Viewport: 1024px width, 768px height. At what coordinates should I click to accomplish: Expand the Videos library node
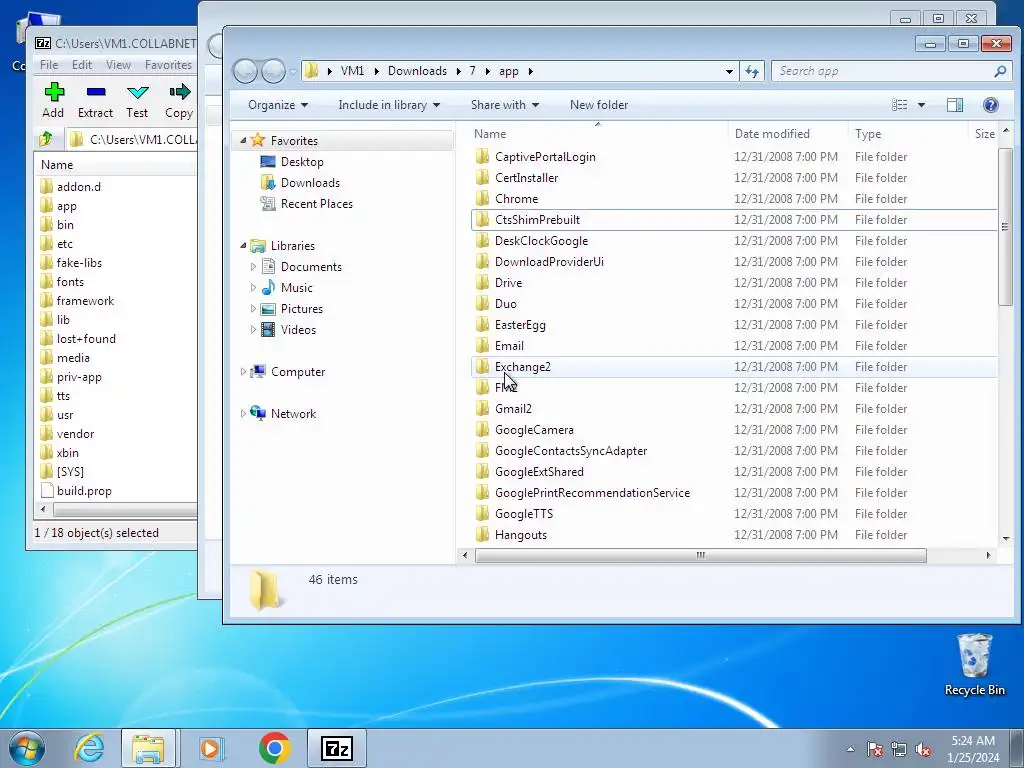tap(253, 330)
